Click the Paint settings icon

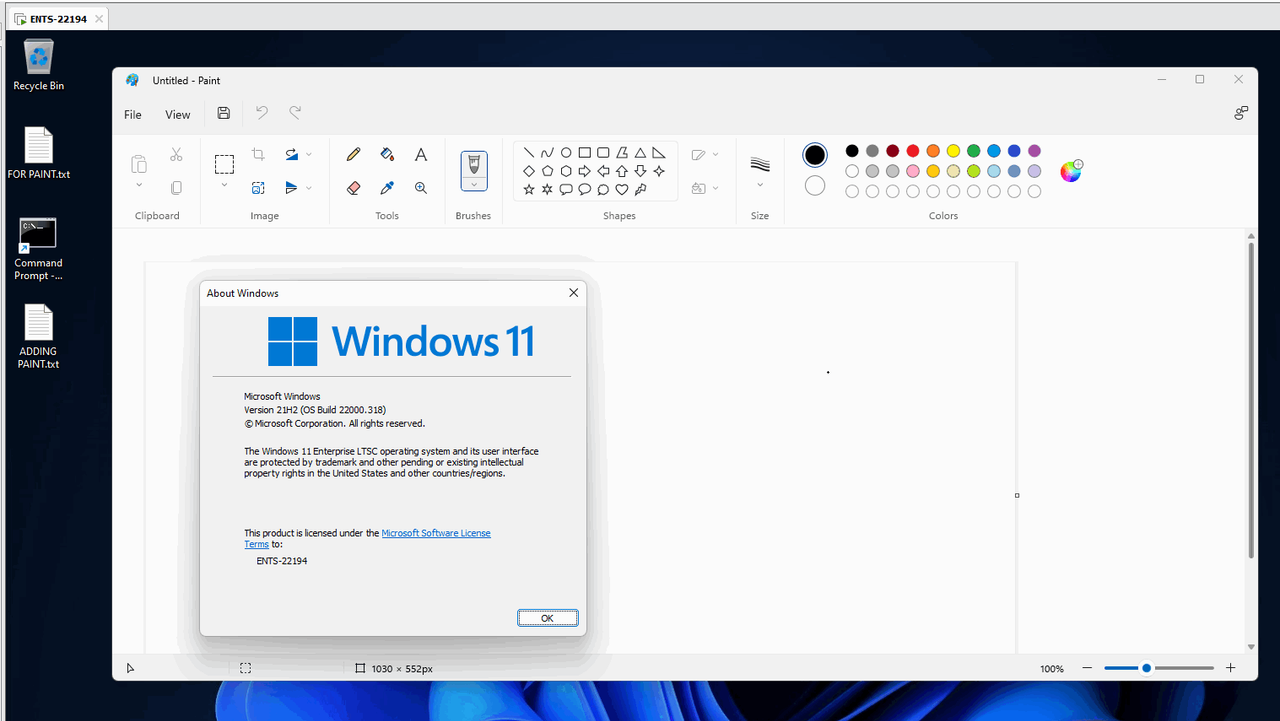[1241, 114]
